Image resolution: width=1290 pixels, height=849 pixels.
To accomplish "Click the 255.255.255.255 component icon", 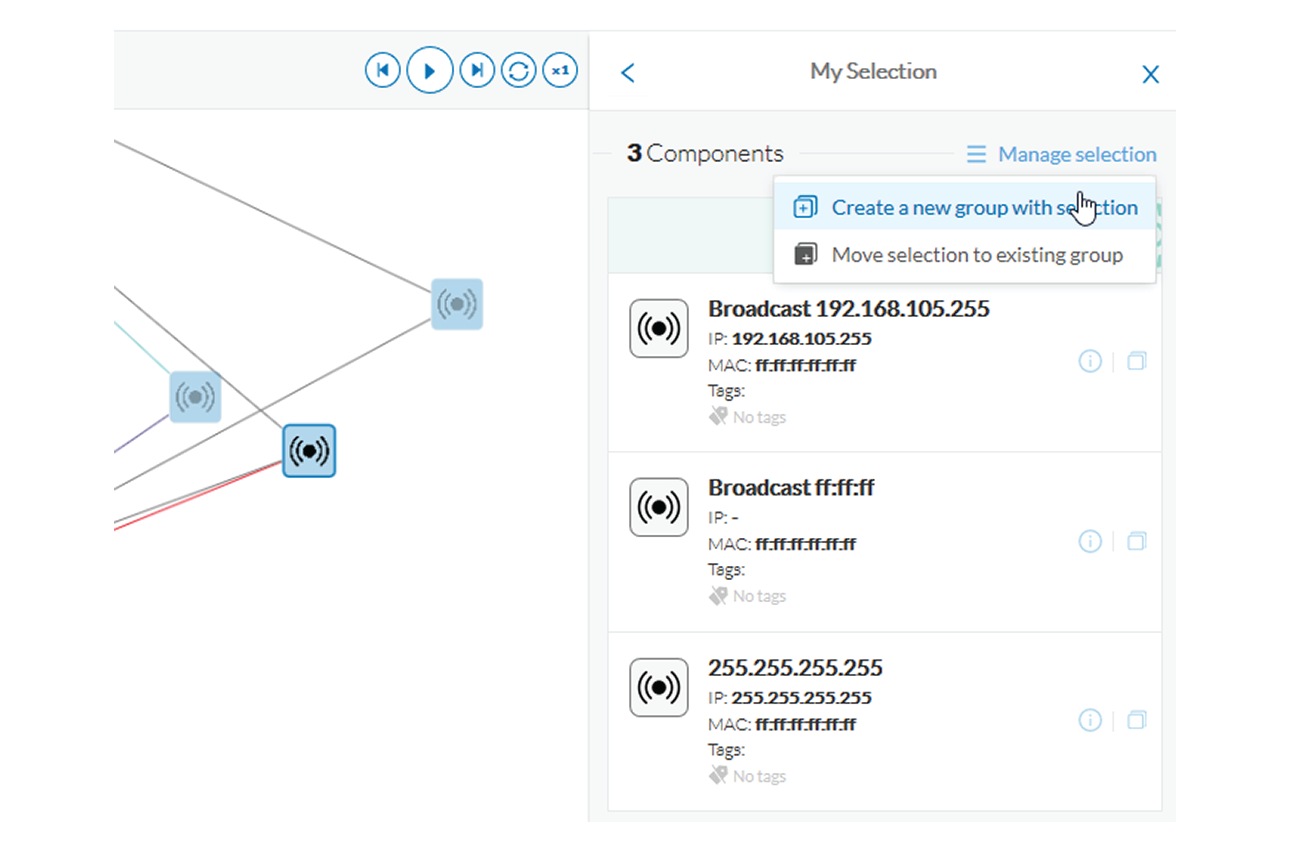I will click(659, 687).
